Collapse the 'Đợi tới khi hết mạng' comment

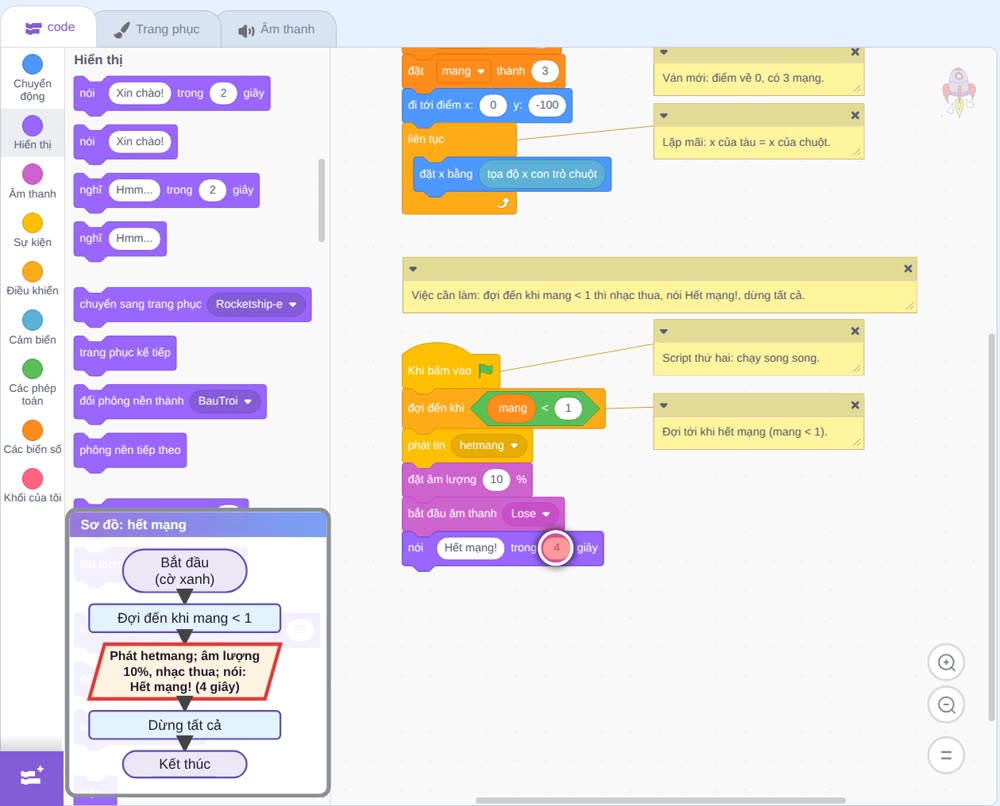click(x=663, y=405)
